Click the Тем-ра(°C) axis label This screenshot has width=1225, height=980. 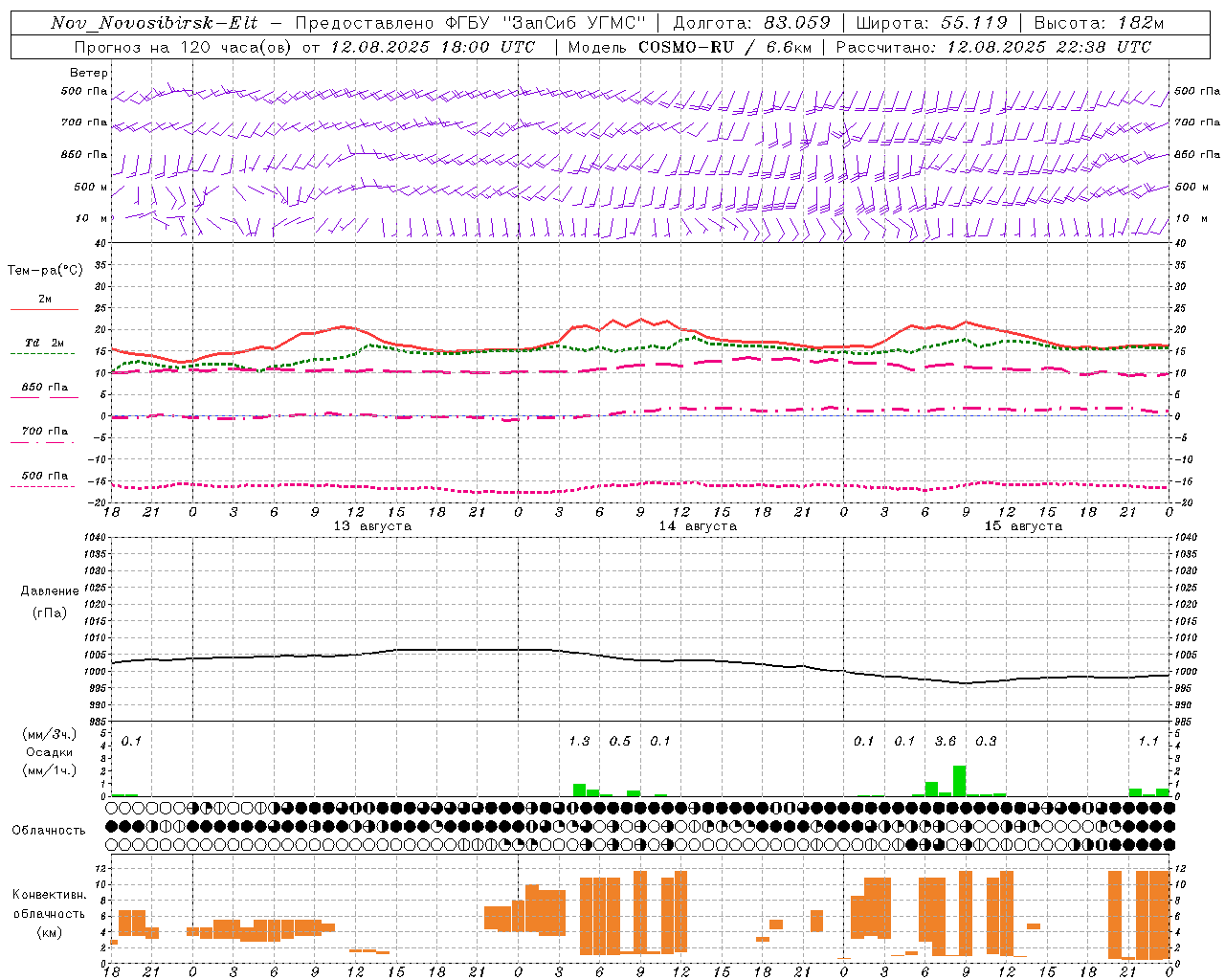pyautogui.click(x=45, y=271)
